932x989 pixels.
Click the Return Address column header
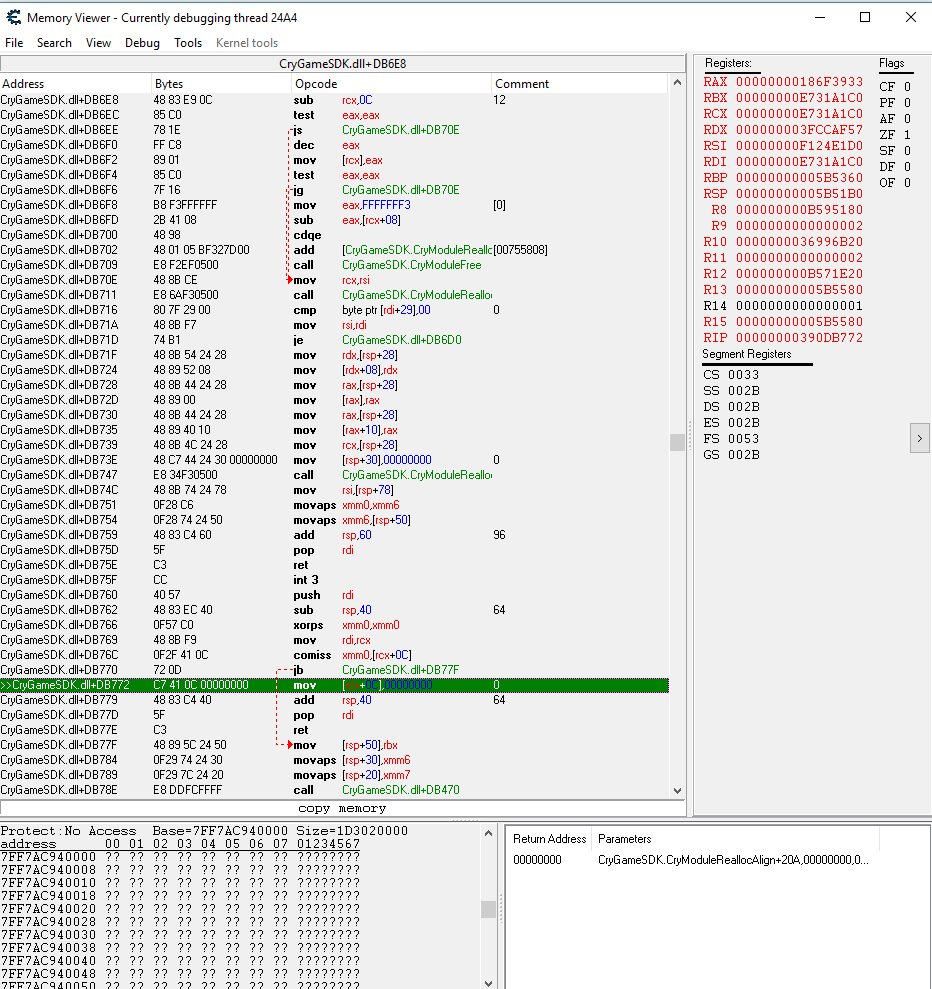tap(549, 839)
